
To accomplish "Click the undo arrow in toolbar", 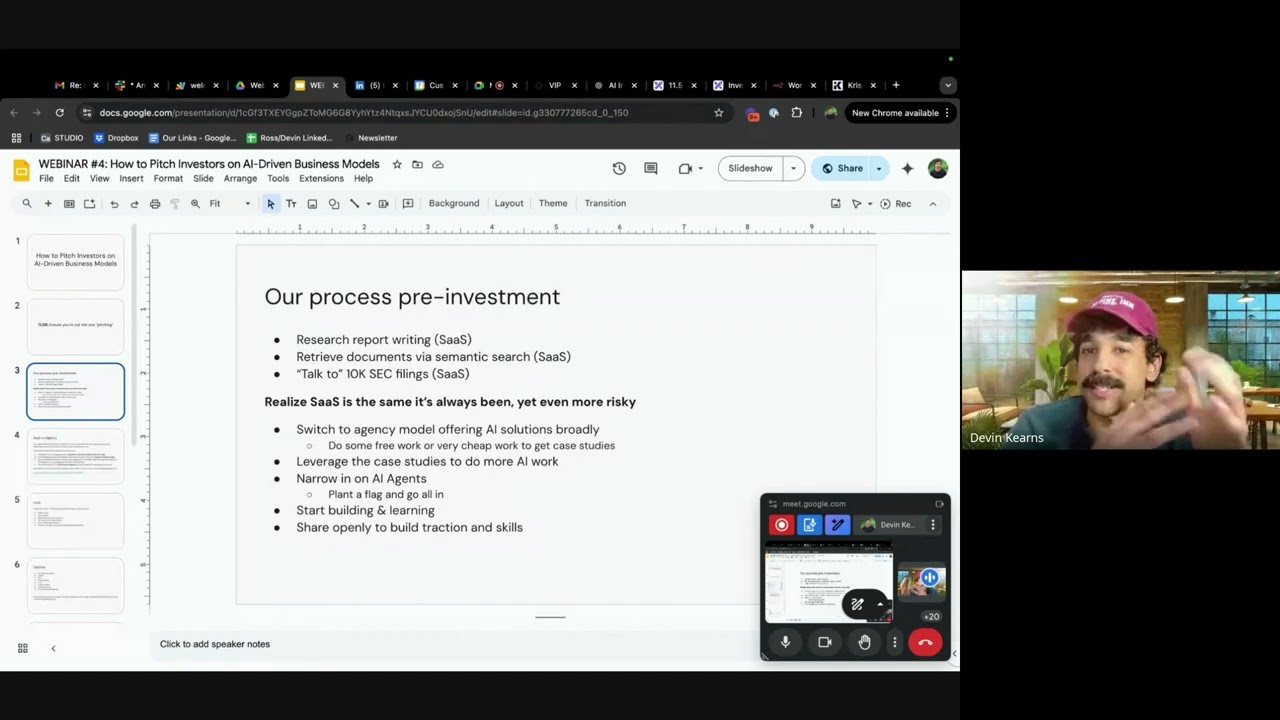I will [x=114, y=204].
